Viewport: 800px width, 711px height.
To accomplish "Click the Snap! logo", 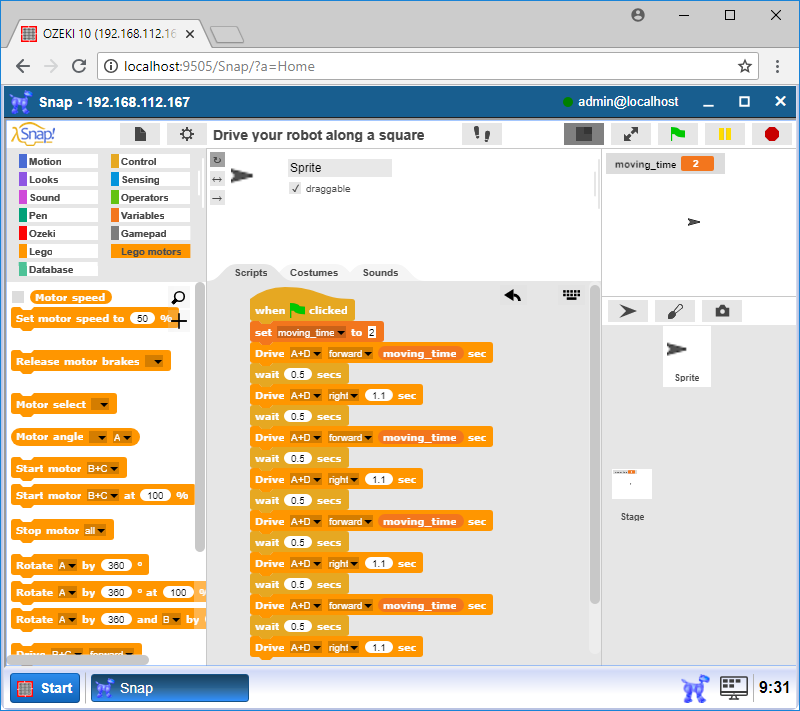I will [34, 134].
